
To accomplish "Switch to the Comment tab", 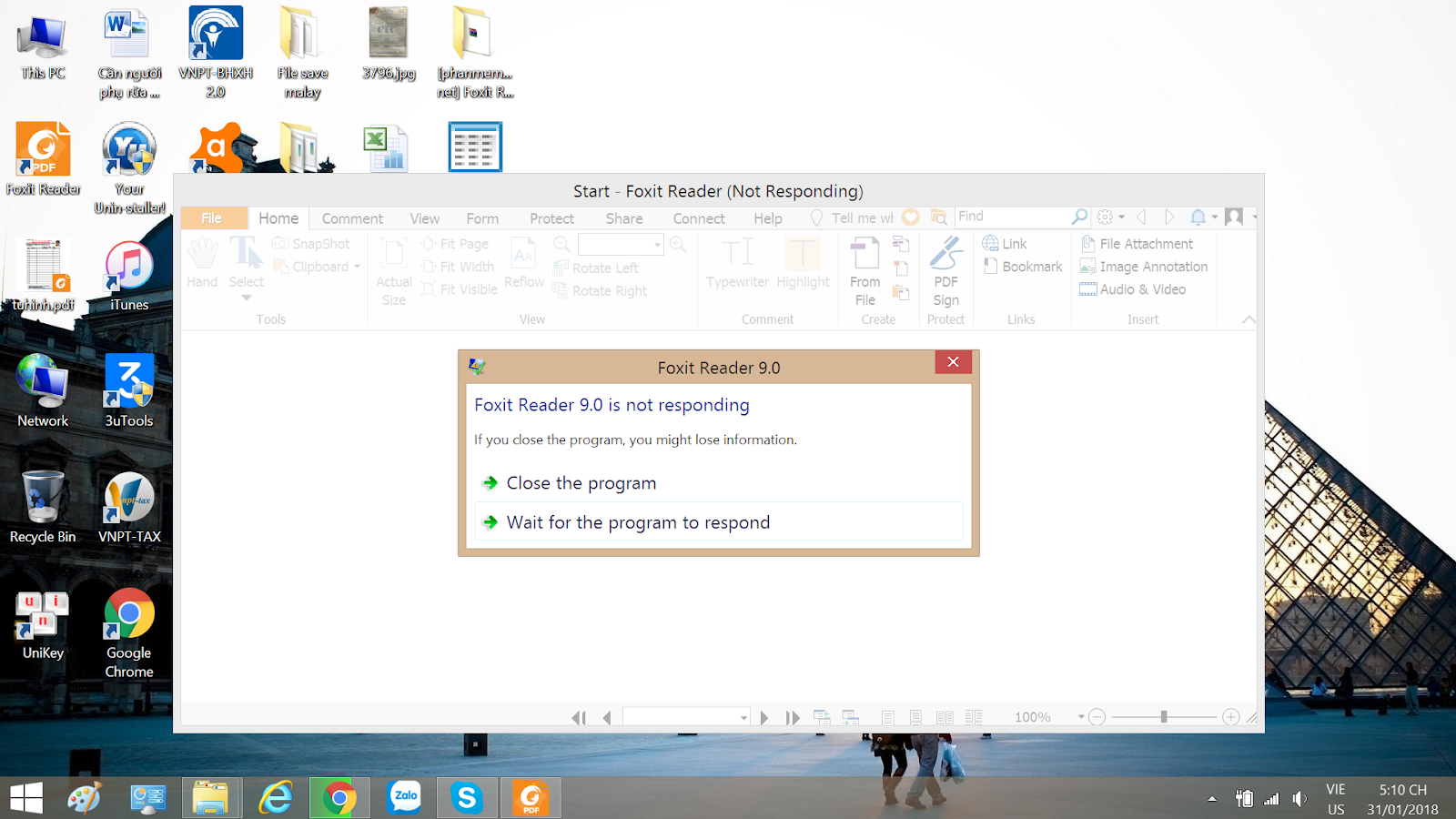I will 352,218.
